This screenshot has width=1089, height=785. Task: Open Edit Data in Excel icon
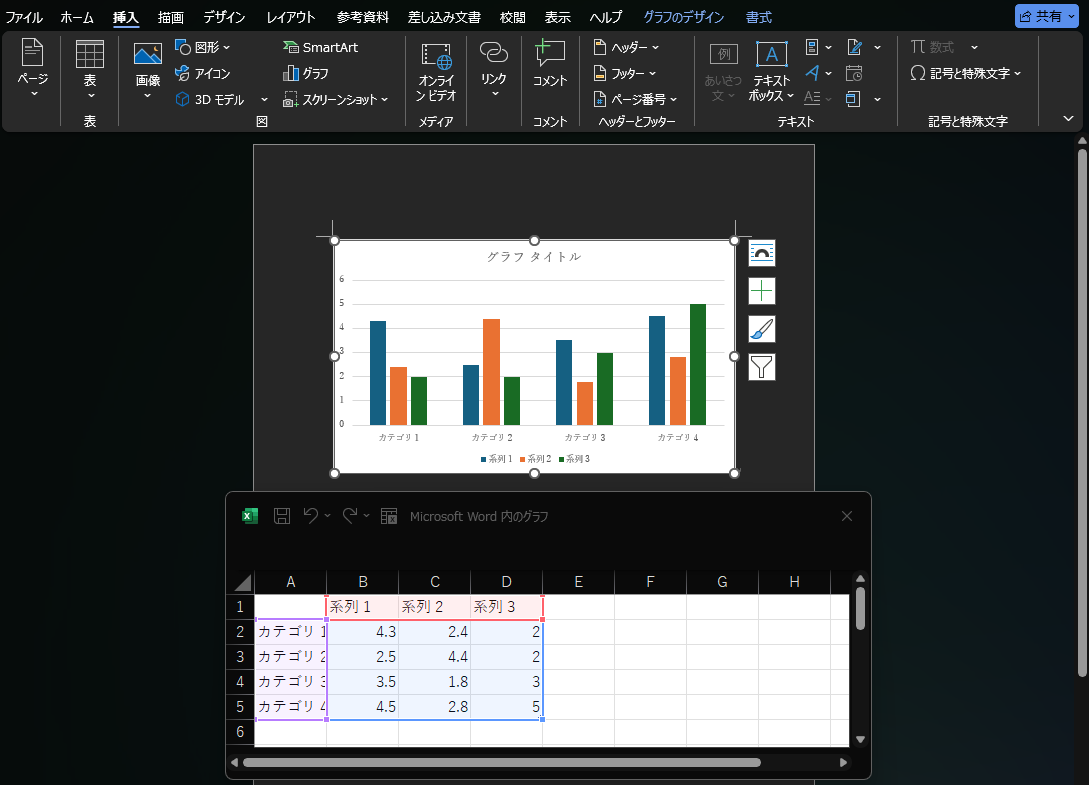pos(389,516)
